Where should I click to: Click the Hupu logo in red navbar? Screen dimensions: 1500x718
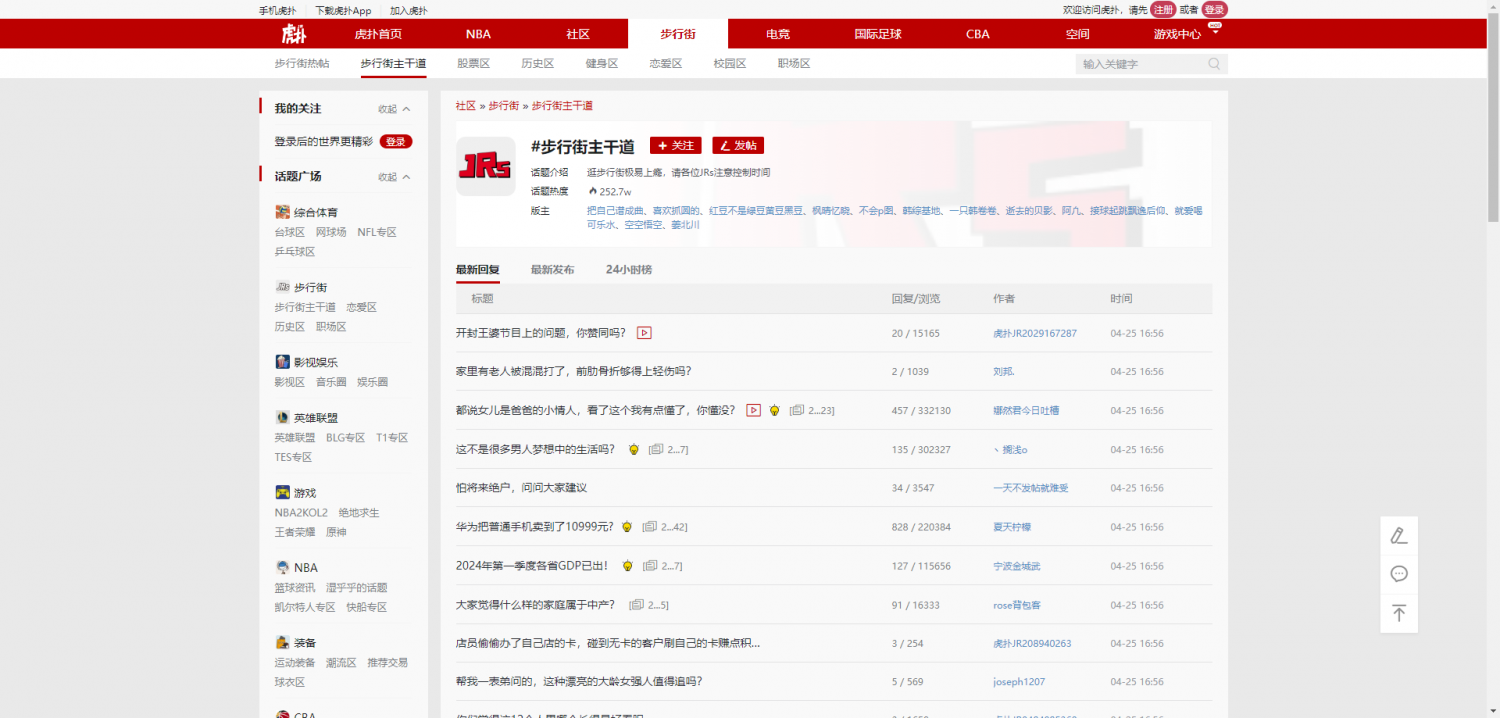(293, 34)
